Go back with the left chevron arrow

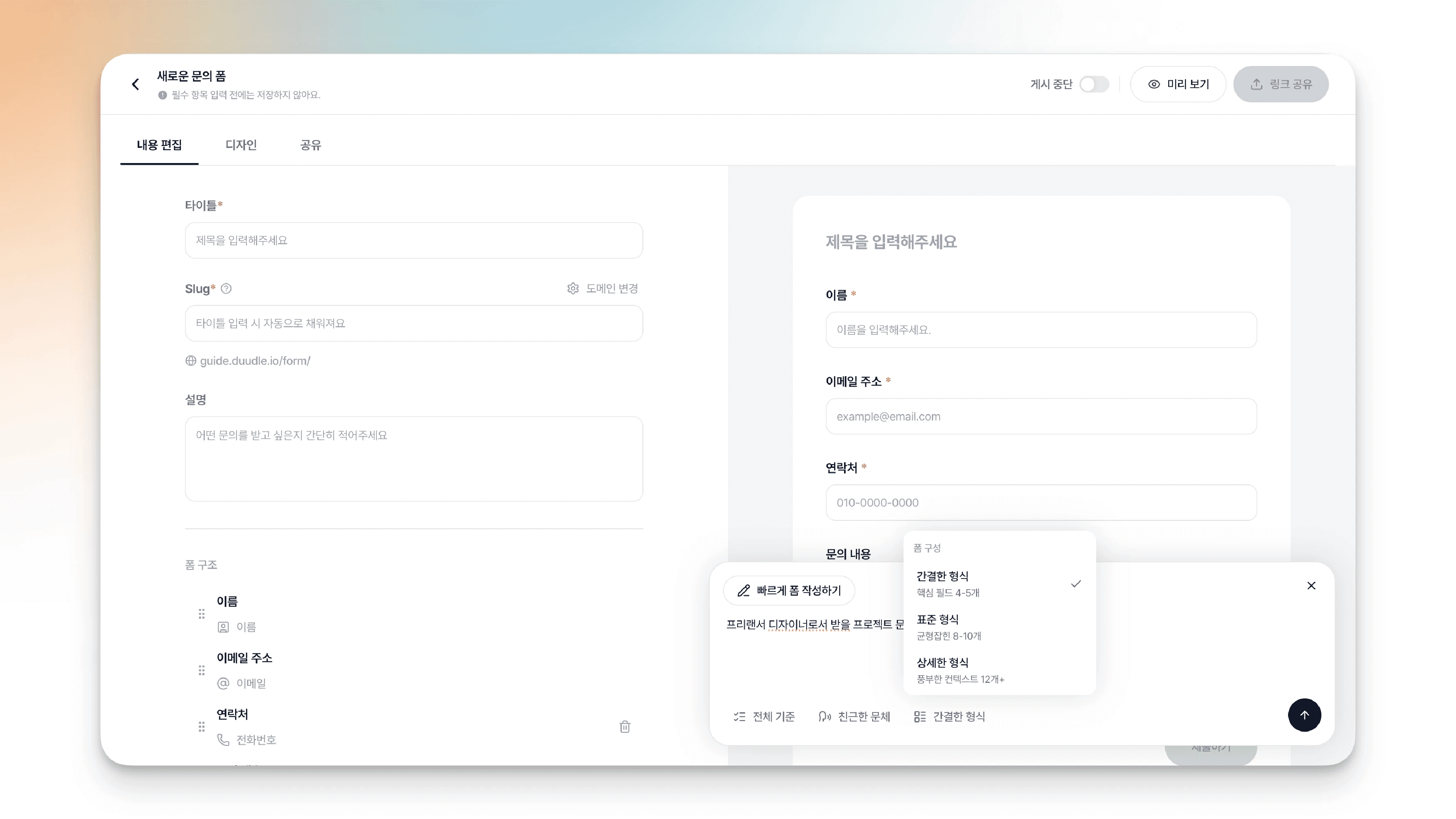(136, 84)
